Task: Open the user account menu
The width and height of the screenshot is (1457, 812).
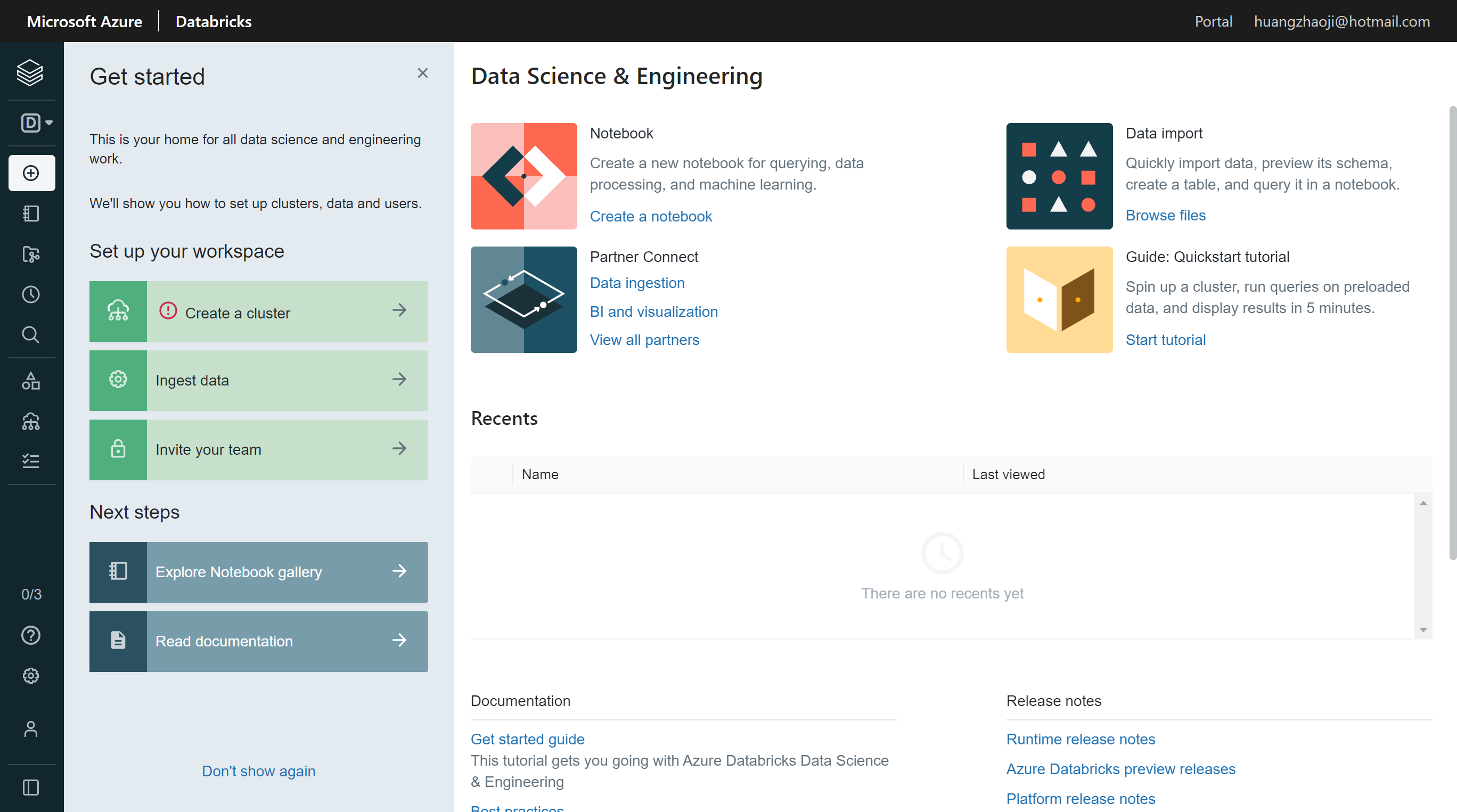Action: [x=30, y=729]
